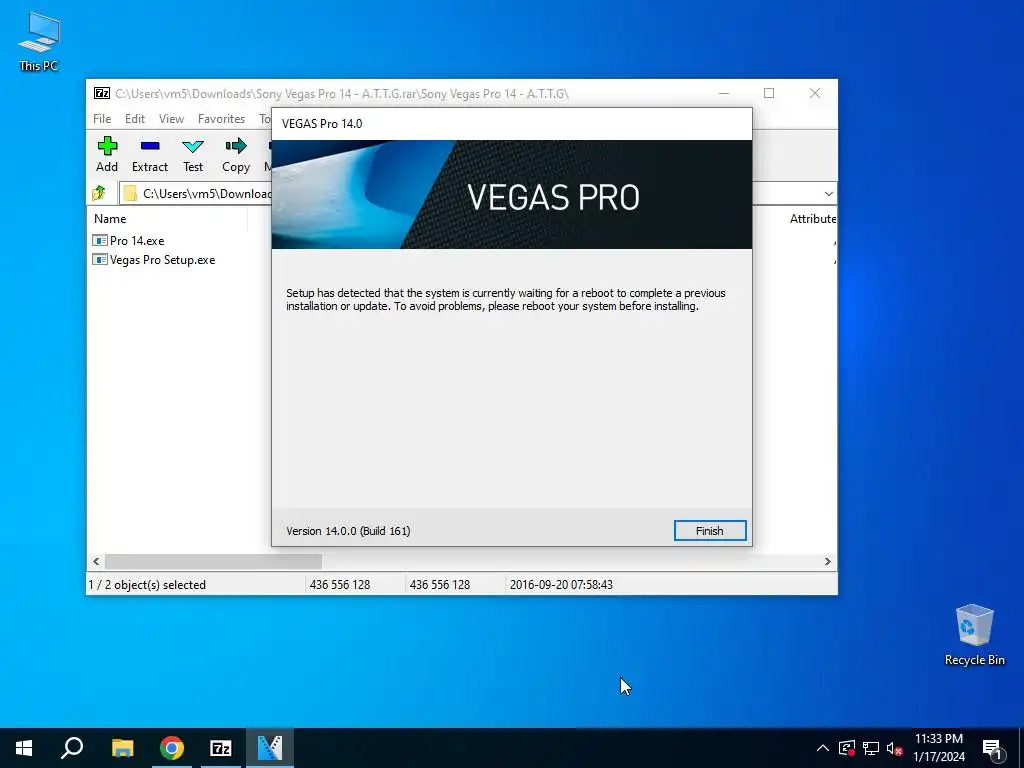Sort by the Attributes column header
Viewport: 1024px width, 768px height.
click(812, 219)
